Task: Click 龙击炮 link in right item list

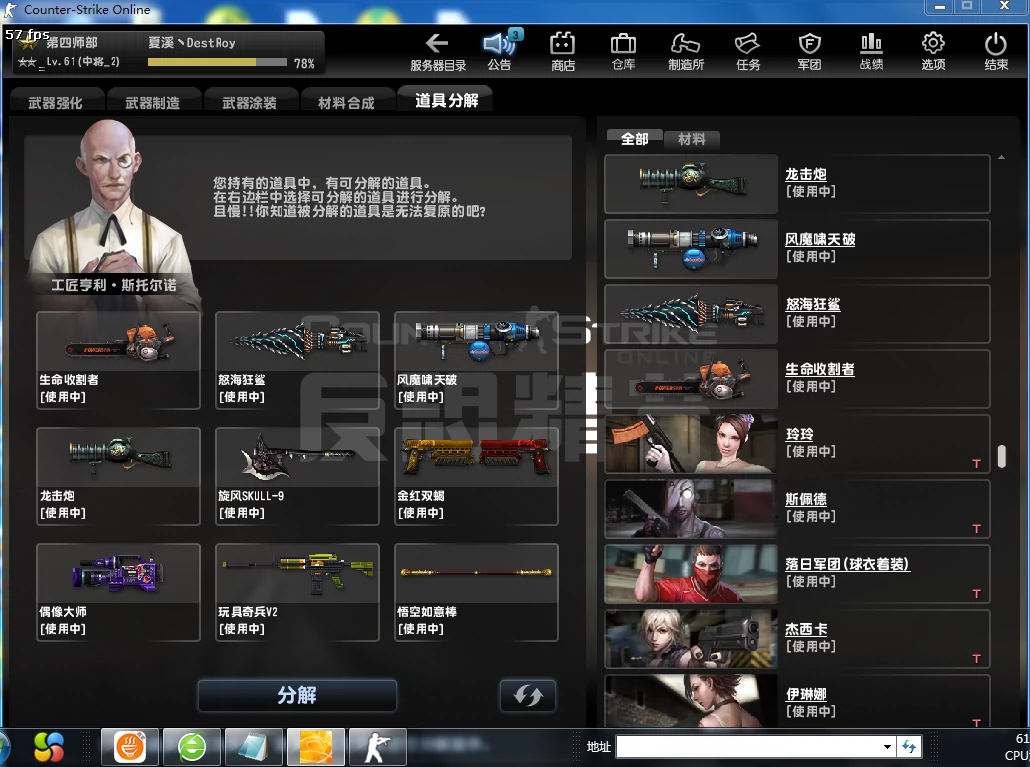Action: [806, 174]
